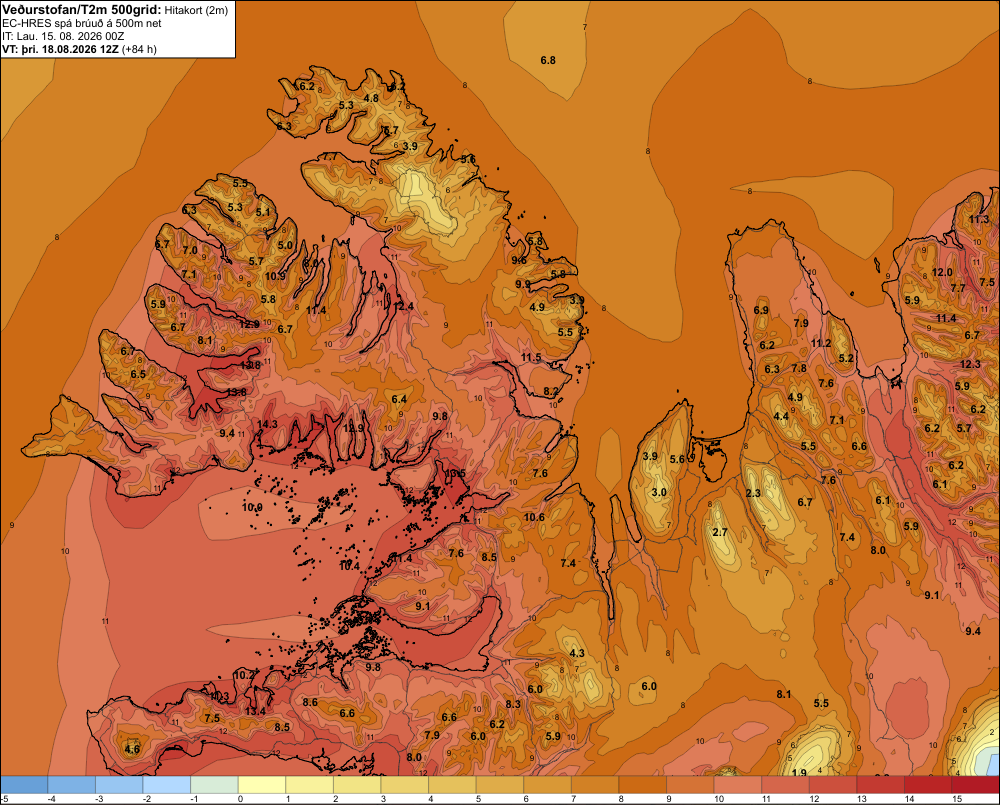Click the 14.3 temperature label

[267, 424]
